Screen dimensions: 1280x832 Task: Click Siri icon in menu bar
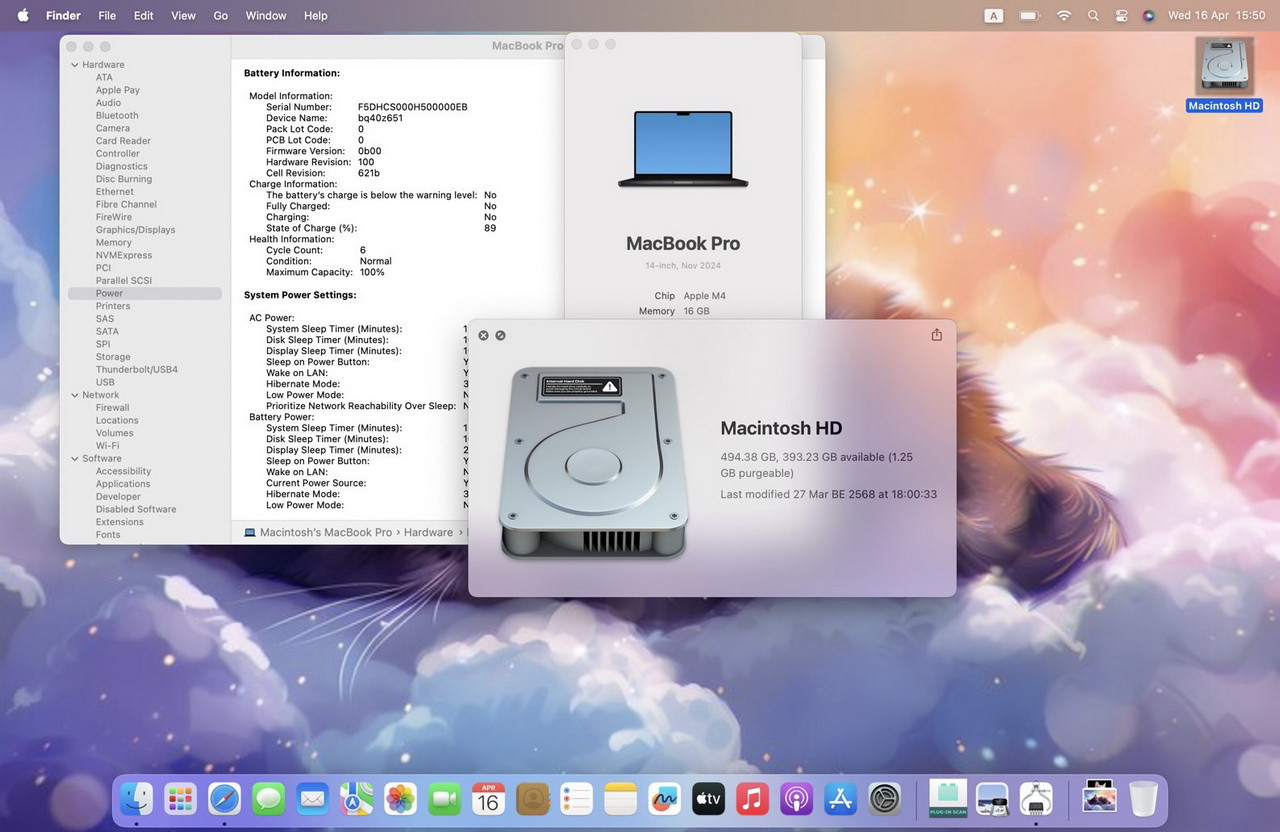coord(1149,16)
